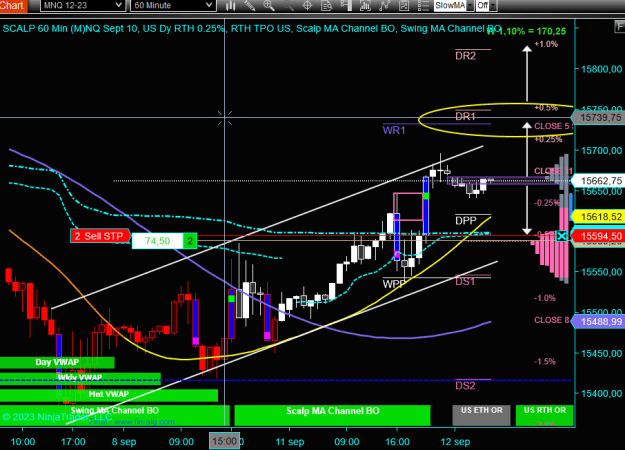Open the drawing tools pencil icon

point(250,5)
